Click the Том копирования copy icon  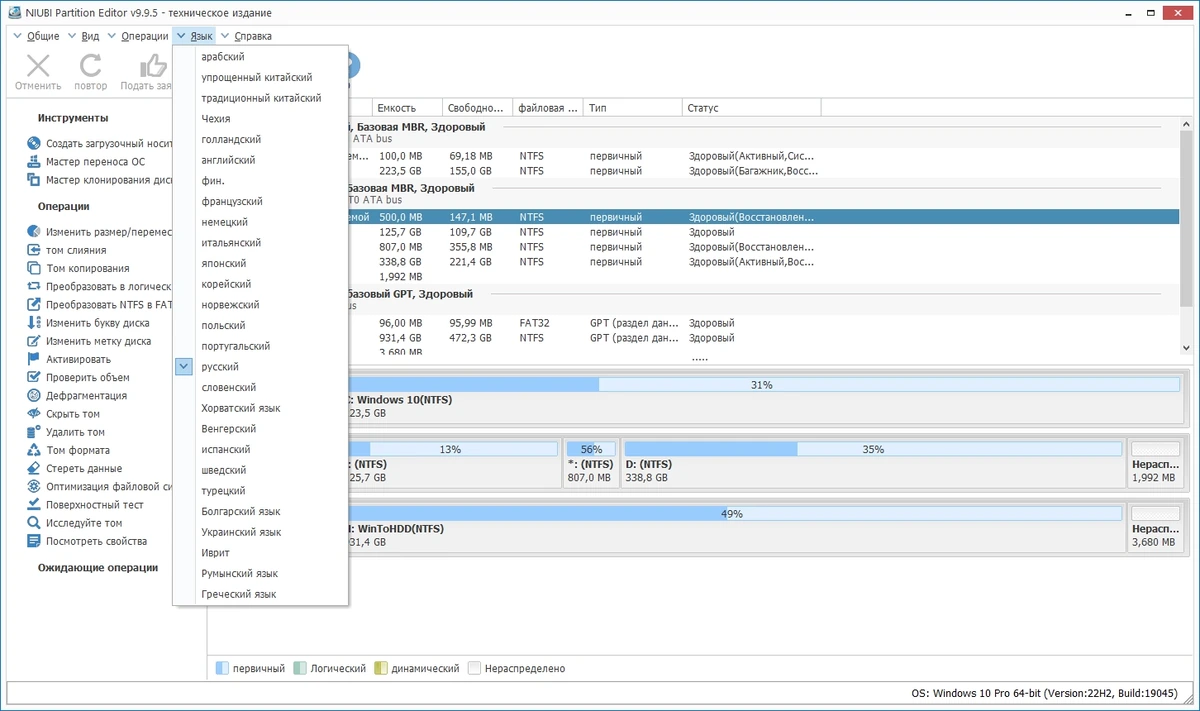point(34,268)
